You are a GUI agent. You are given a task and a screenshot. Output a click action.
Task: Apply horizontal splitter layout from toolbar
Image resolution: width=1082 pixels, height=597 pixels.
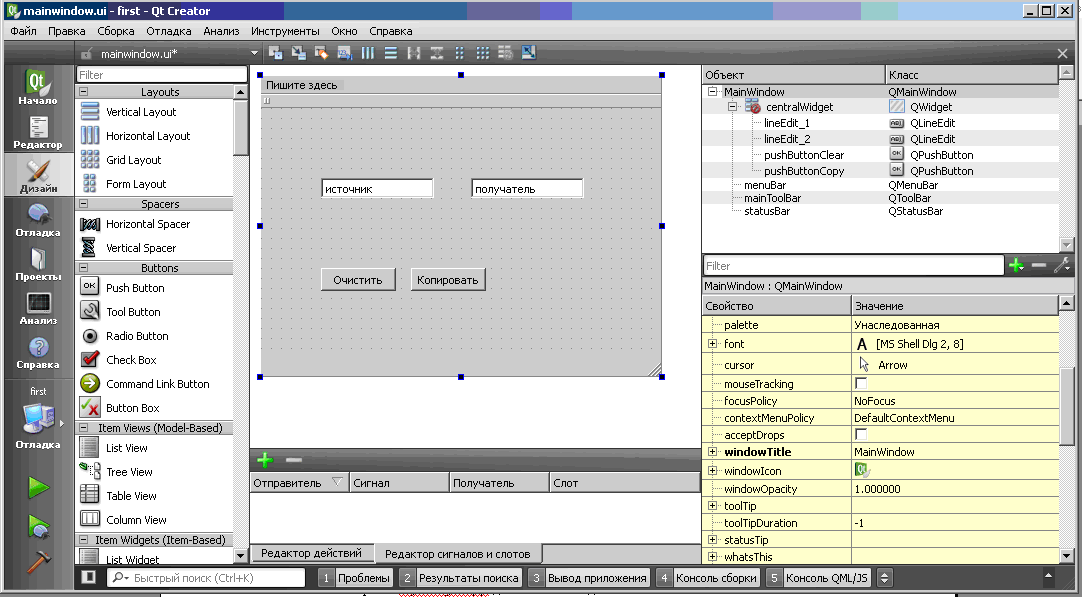[413, 53]
